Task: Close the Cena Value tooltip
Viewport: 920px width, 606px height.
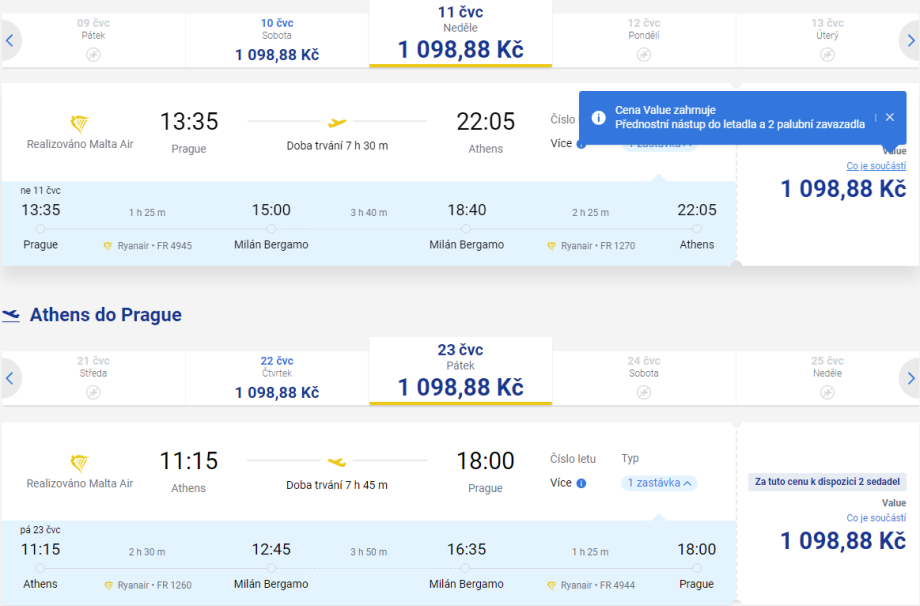Action: click(x=890, y=117)
